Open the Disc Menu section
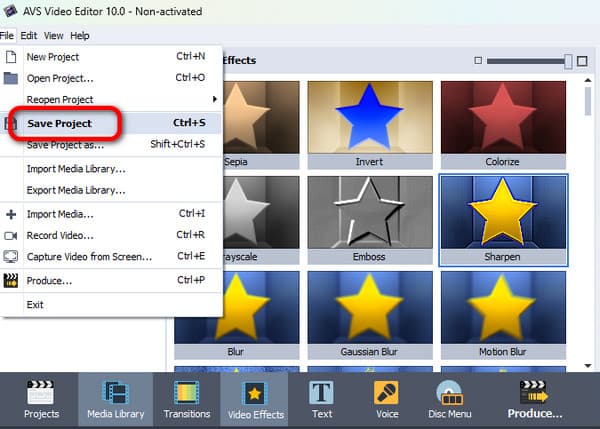The width and height of the screenshot is (600, 429). tap(450, 399)
